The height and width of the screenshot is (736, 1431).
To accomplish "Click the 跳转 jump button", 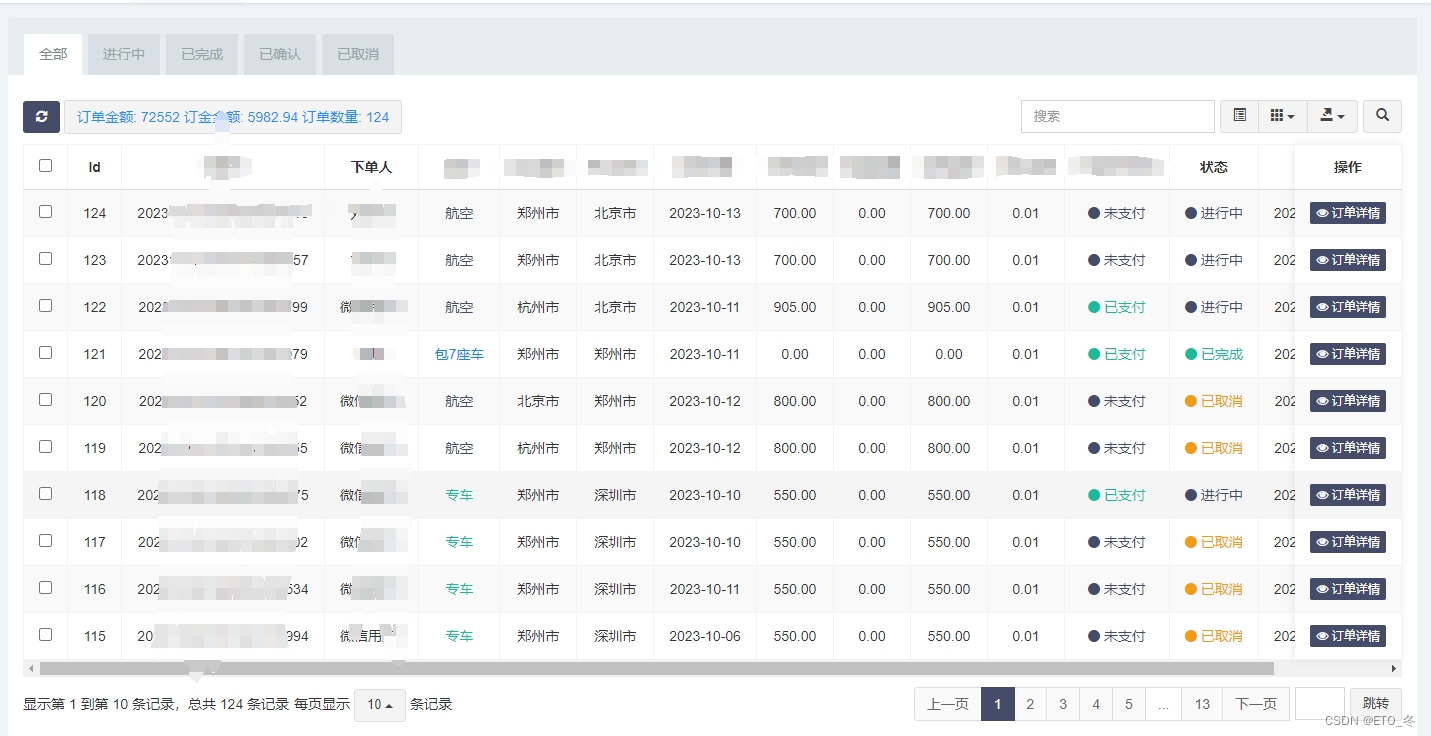I will (1375, 704).
